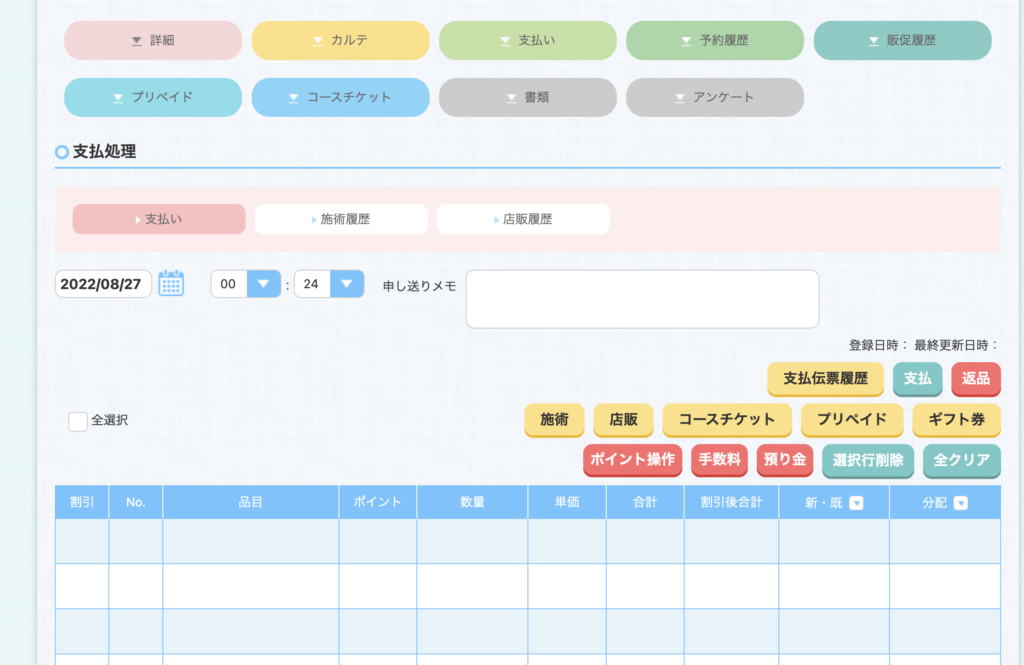Screen dimensions: 1024x665
Task: Click the date field 2022/08/27
Action: tap(103, 284)
